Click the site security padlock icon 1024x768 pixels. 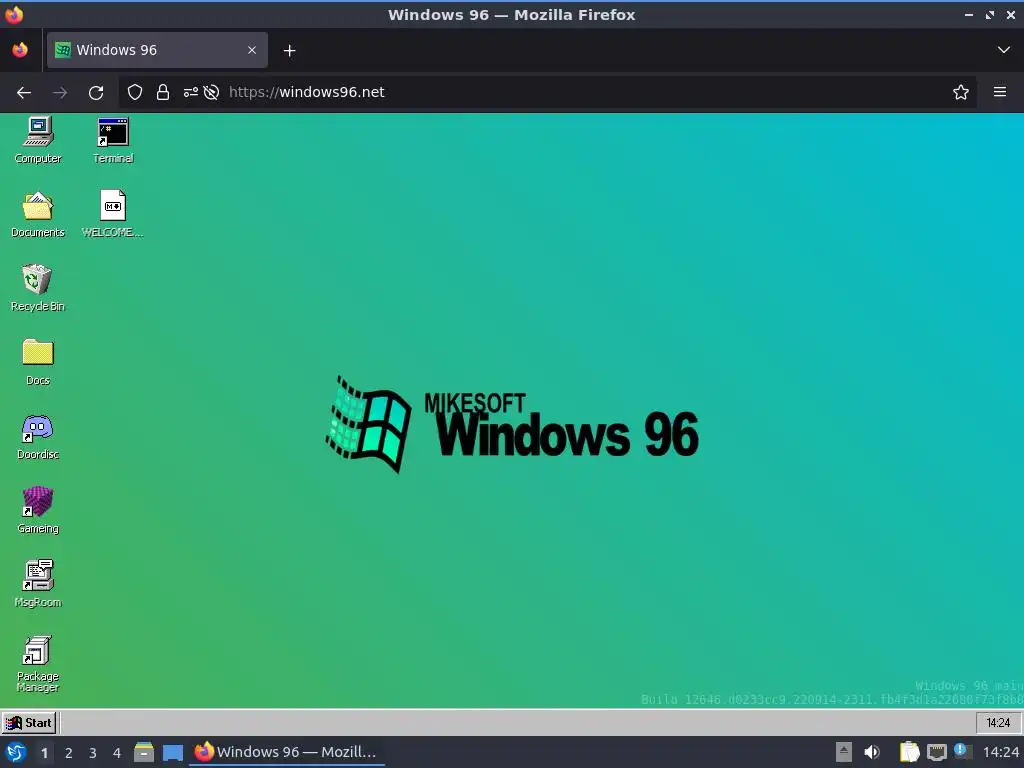(163, 92)
